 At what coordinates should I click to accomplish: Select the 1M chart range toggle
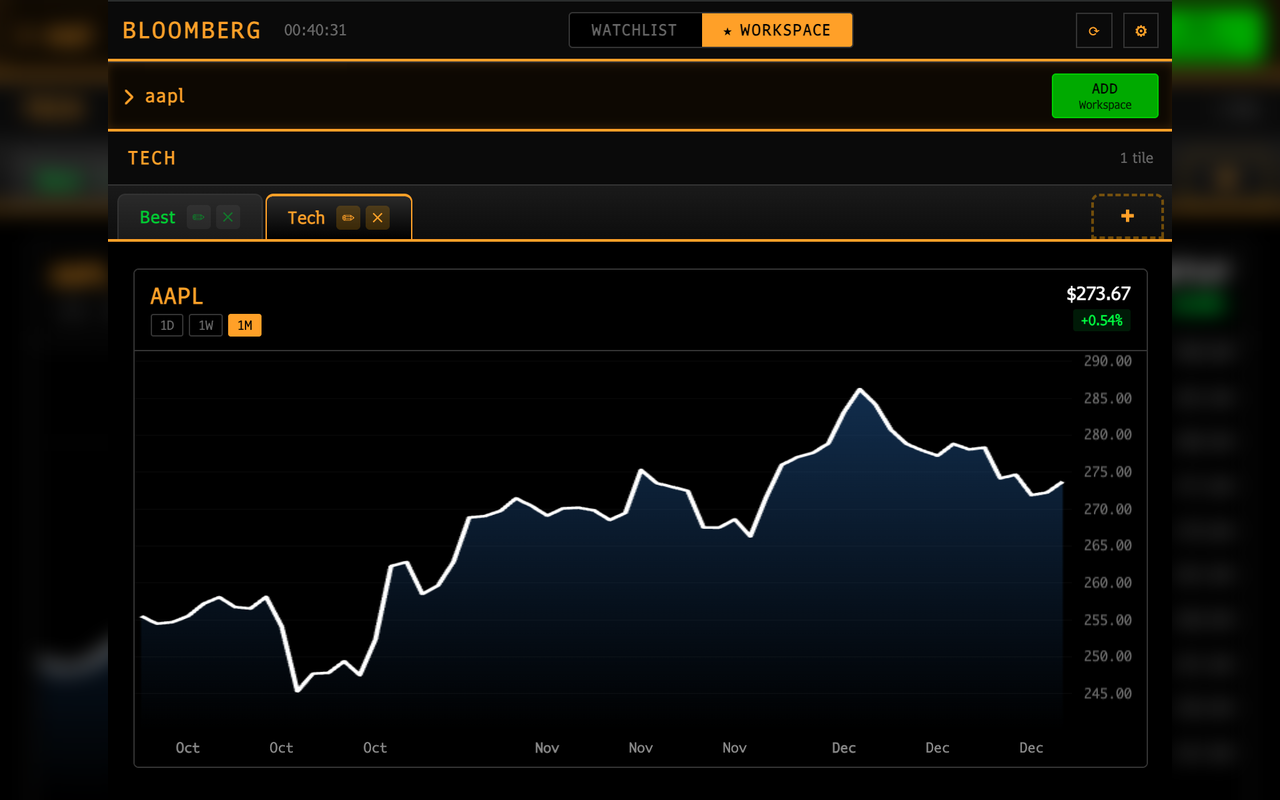244,324
